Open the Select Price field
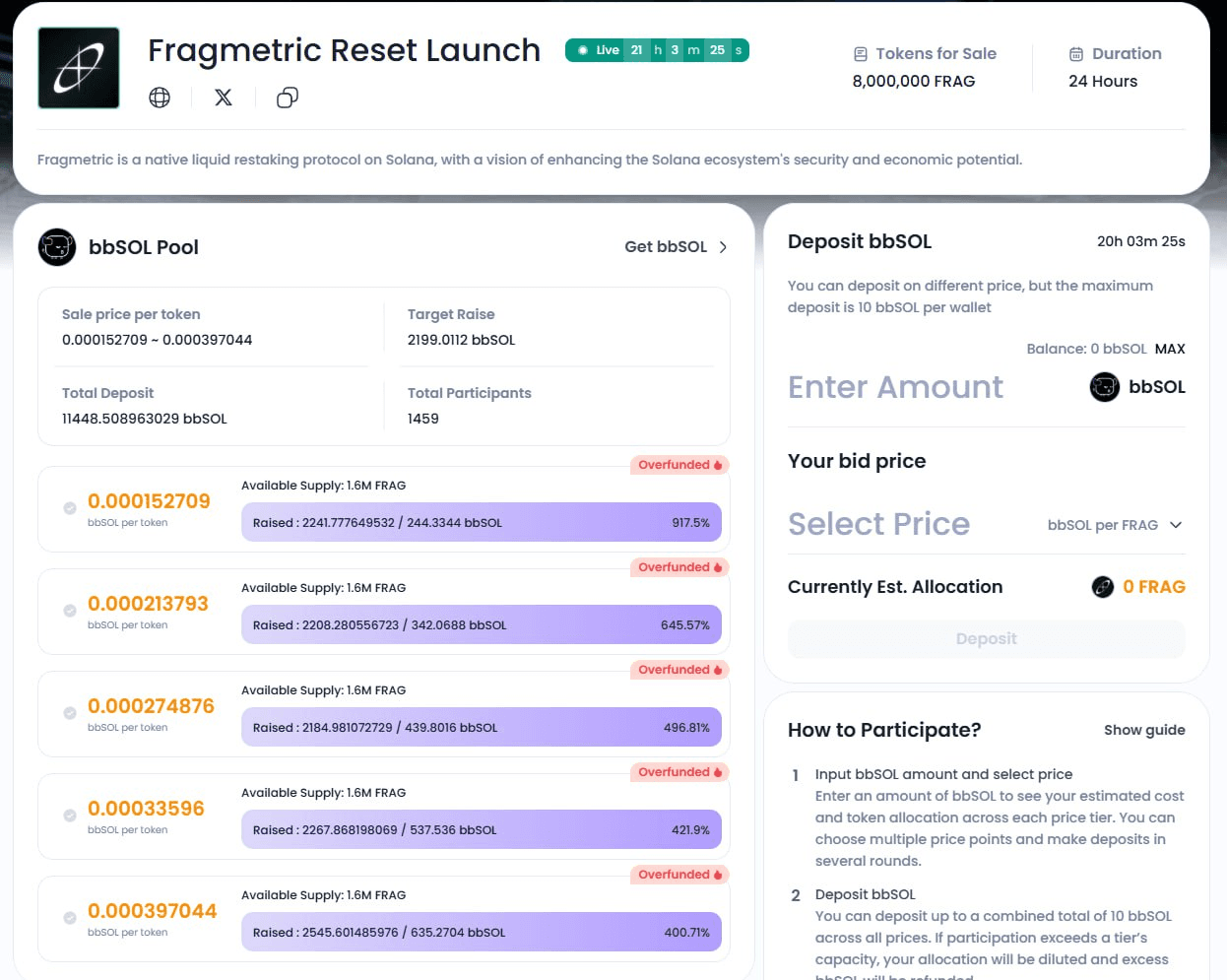This screenshot has height=980, width=1227. point(878,524)
